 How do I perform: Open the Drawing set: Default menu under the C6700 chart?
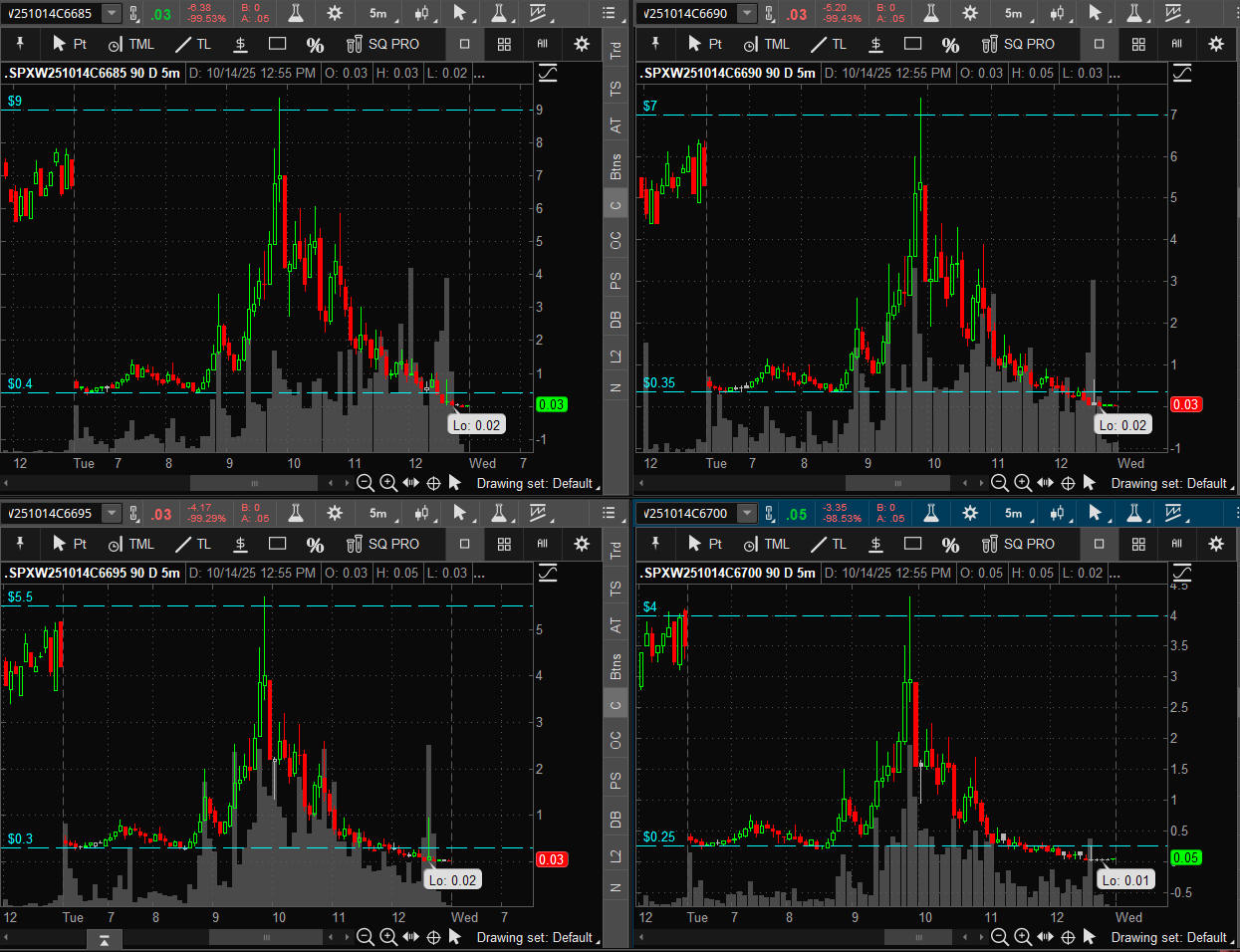tap(1169, 937)
